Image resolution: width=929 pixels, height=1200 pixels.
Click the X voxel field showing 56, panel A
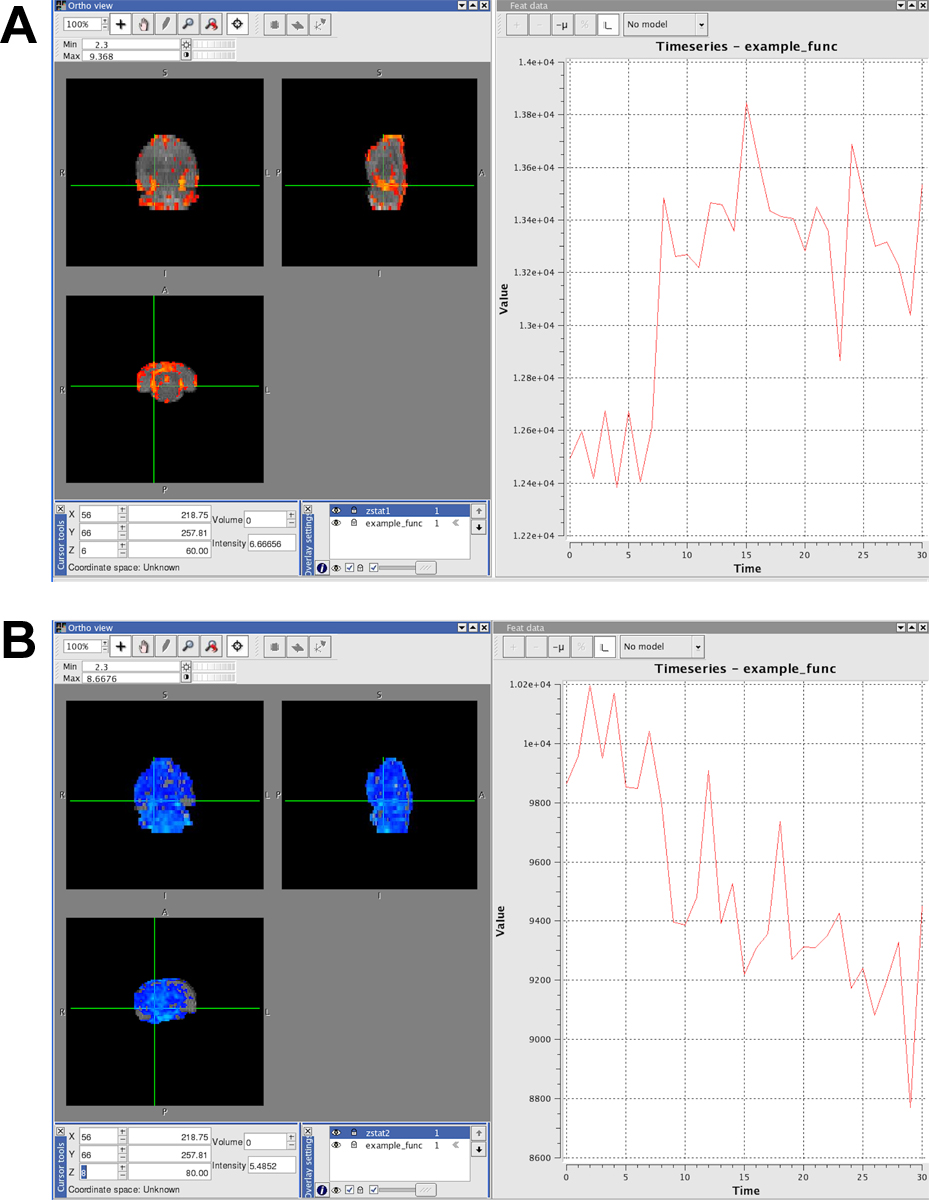click(x=98, y=514)
